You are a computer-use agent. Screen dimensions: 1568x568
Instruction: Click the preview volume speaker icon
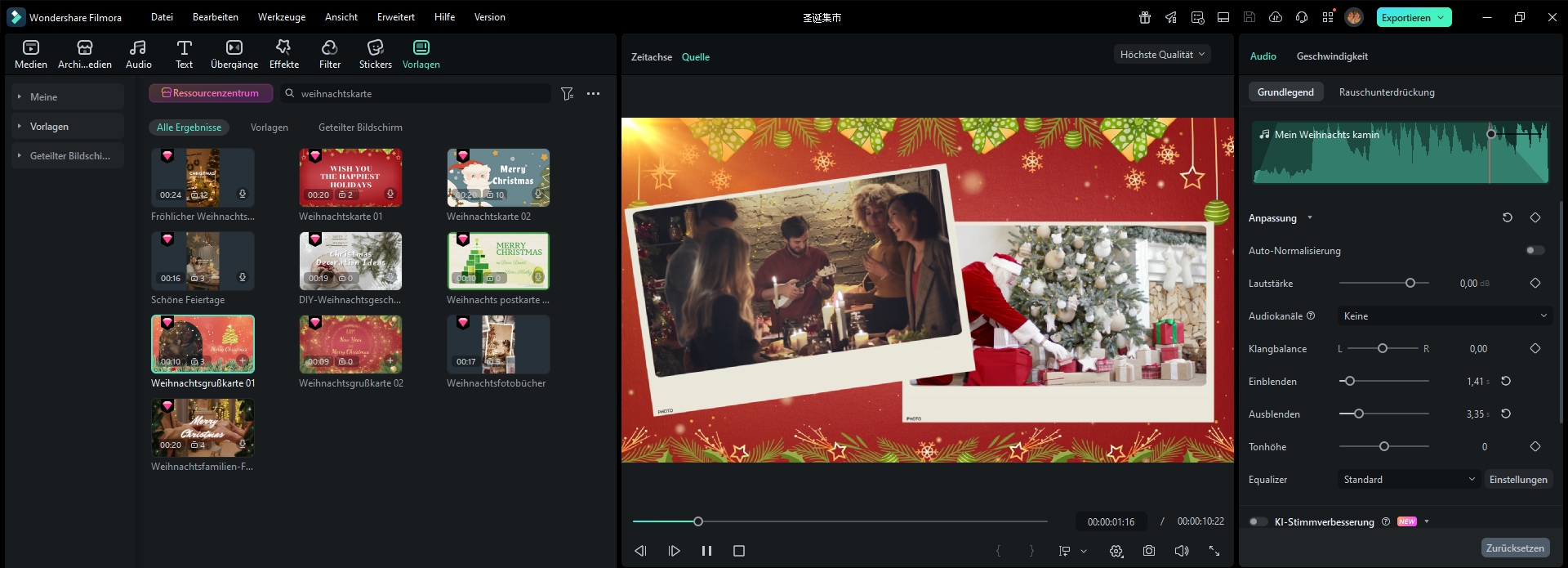pos(1182,551)
